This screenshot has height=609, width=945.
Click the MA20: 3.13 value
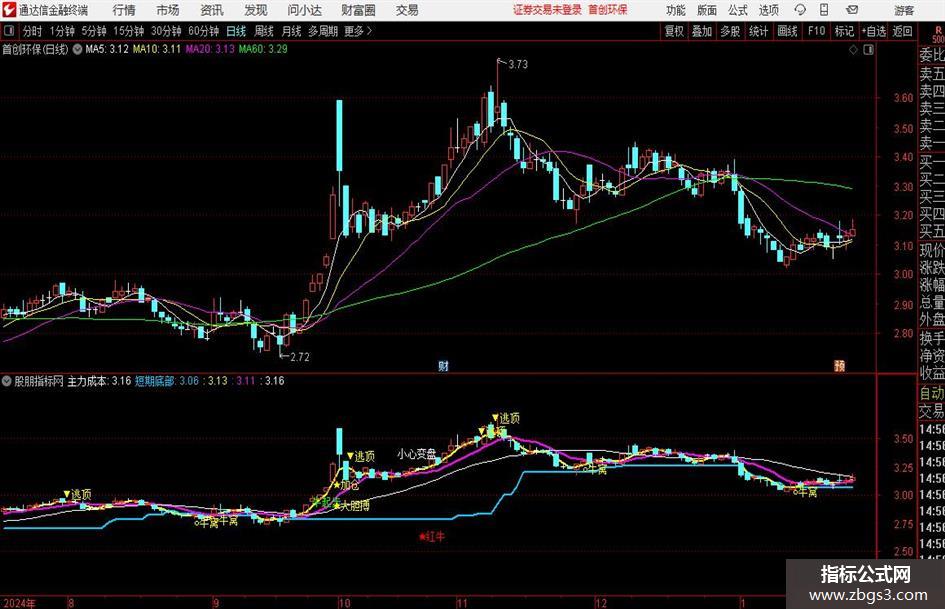[x=210, y=49]
